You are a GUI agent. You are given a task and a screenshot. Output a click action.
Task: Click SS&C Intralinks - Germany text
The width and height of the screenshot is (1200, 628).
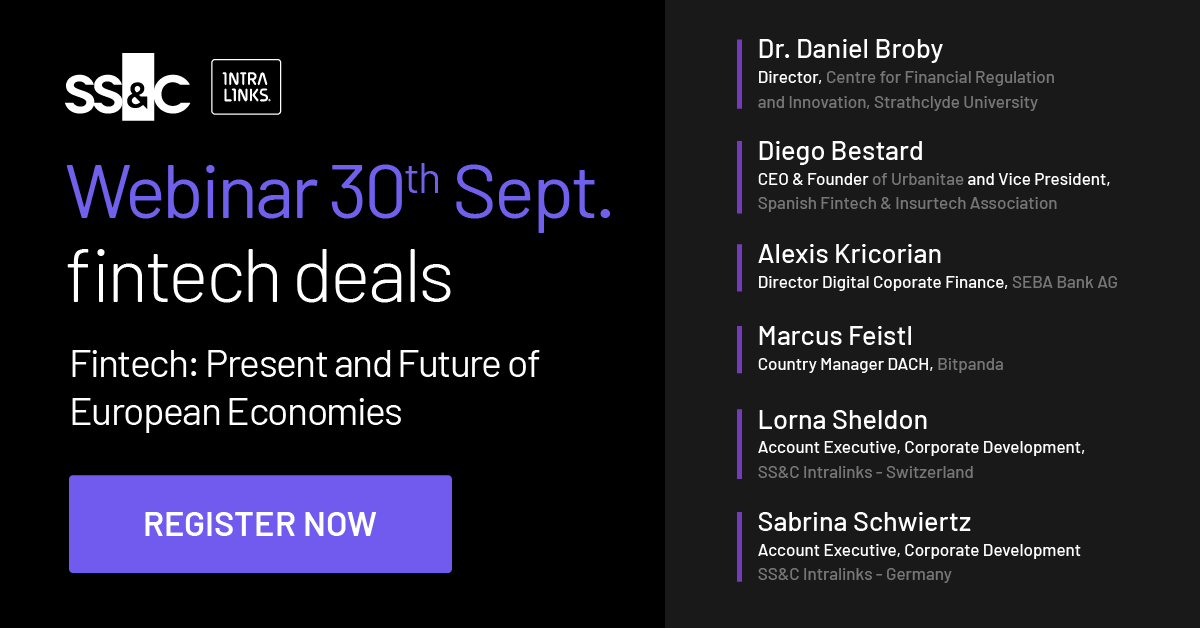pyautogui.click(x=854, y=574)
